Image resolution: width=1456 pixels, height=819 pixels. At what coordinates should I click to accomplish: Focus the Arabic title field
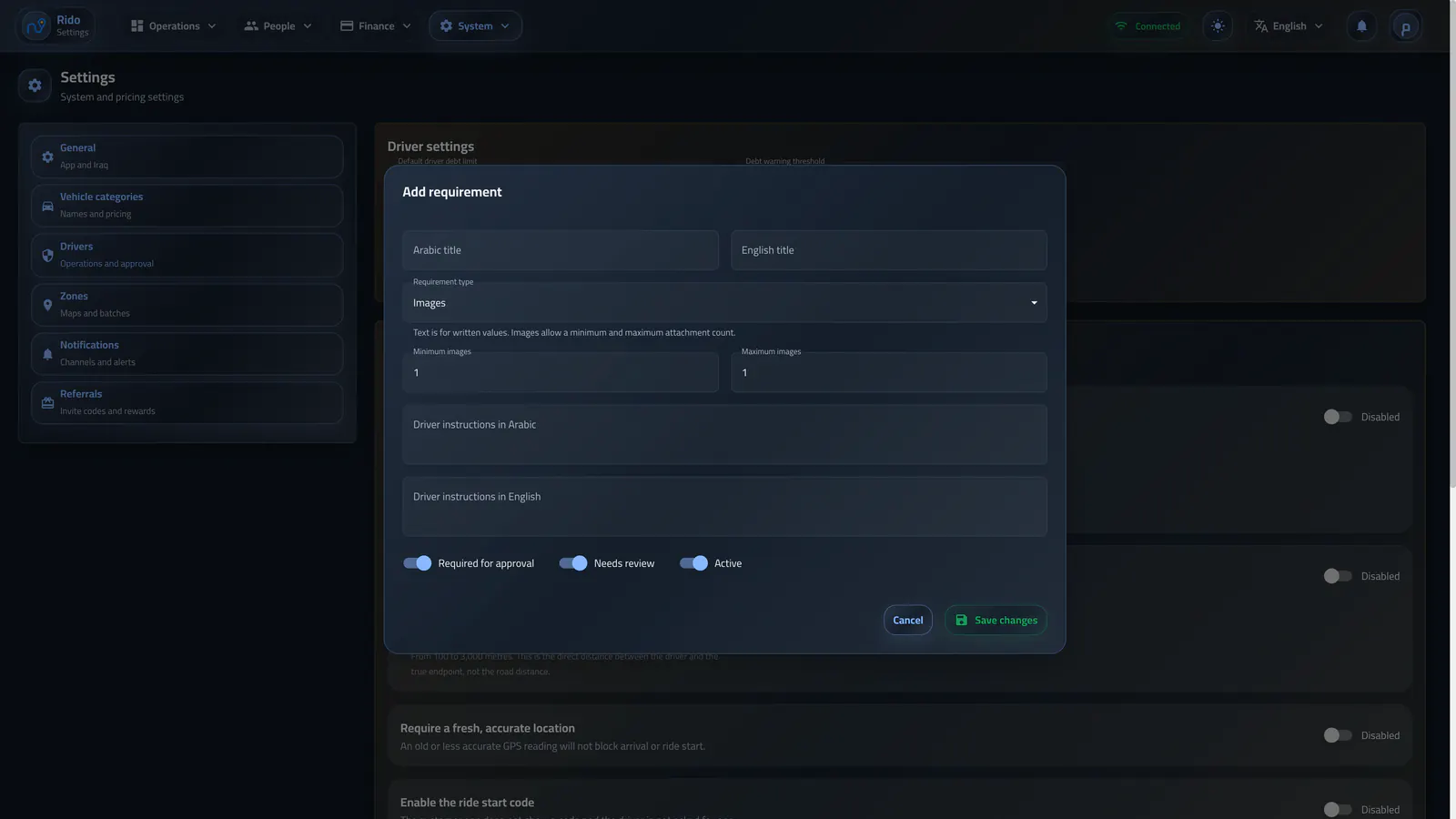[560, 250]
